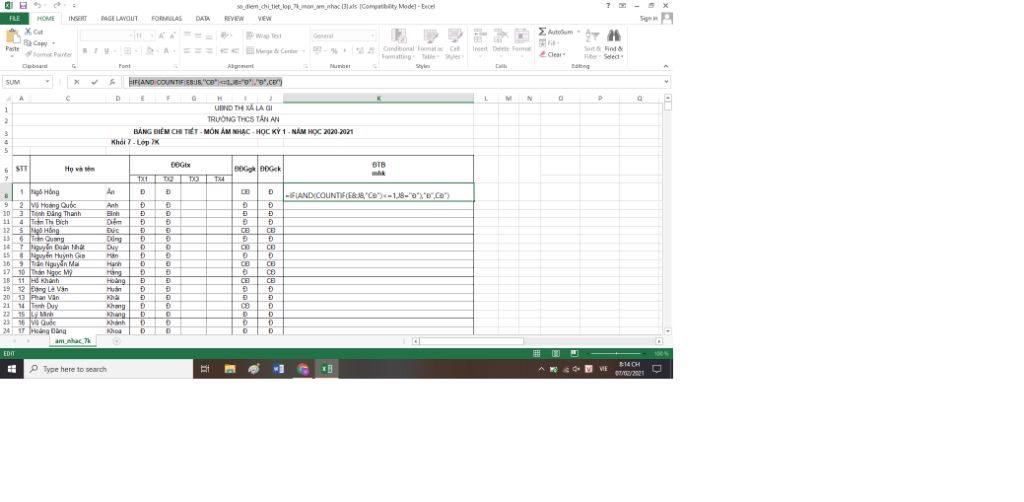
Task: Toggle Wrap Text
Action: point(264,36)
